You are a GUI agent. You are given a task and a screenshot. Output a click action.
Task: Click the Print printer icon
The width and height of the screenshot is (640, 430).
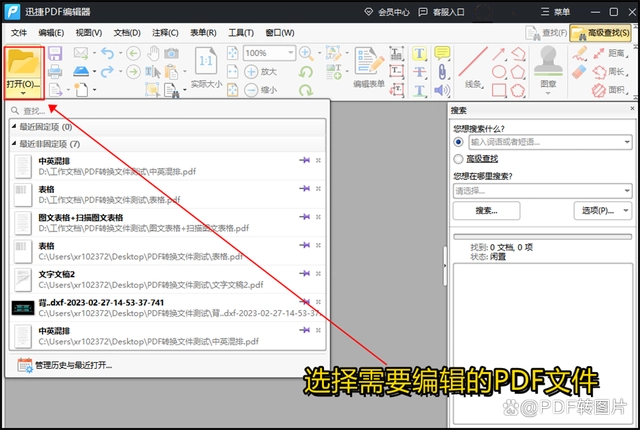click(x=55, y=72)
